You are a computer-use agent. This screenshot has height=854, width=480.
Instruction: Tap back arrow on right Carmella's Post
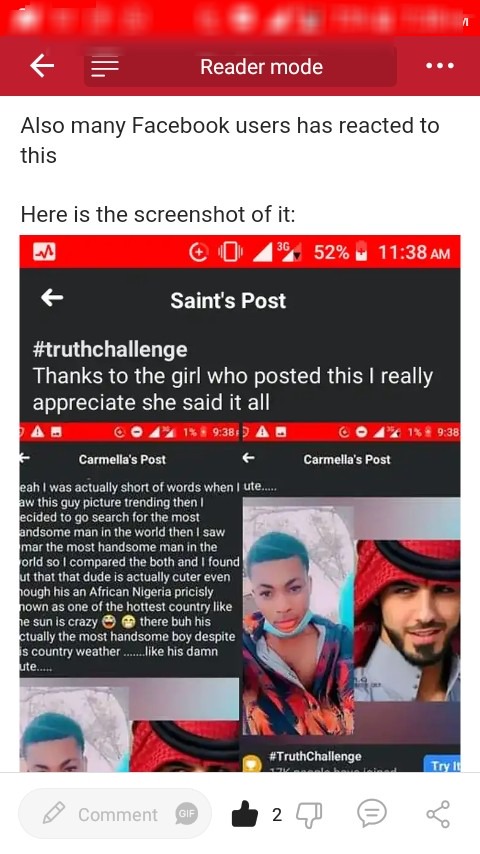click(x=248, y=458)
